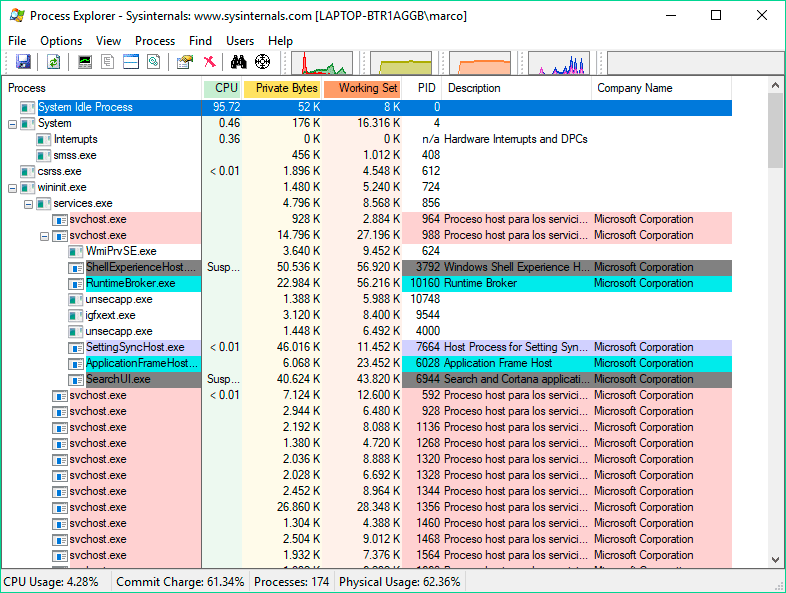Open the Properties toolbar icon
The width and height of the screenshot is (786, 593).
185,62
